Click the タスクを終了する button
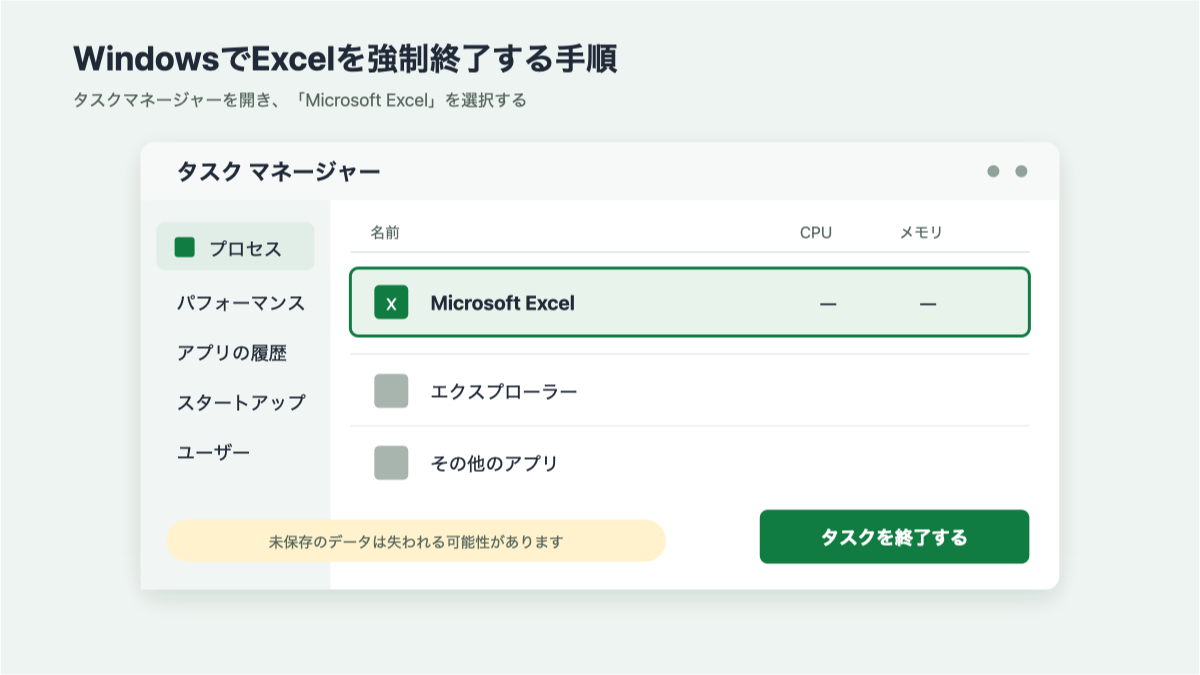 click(894, 537)
